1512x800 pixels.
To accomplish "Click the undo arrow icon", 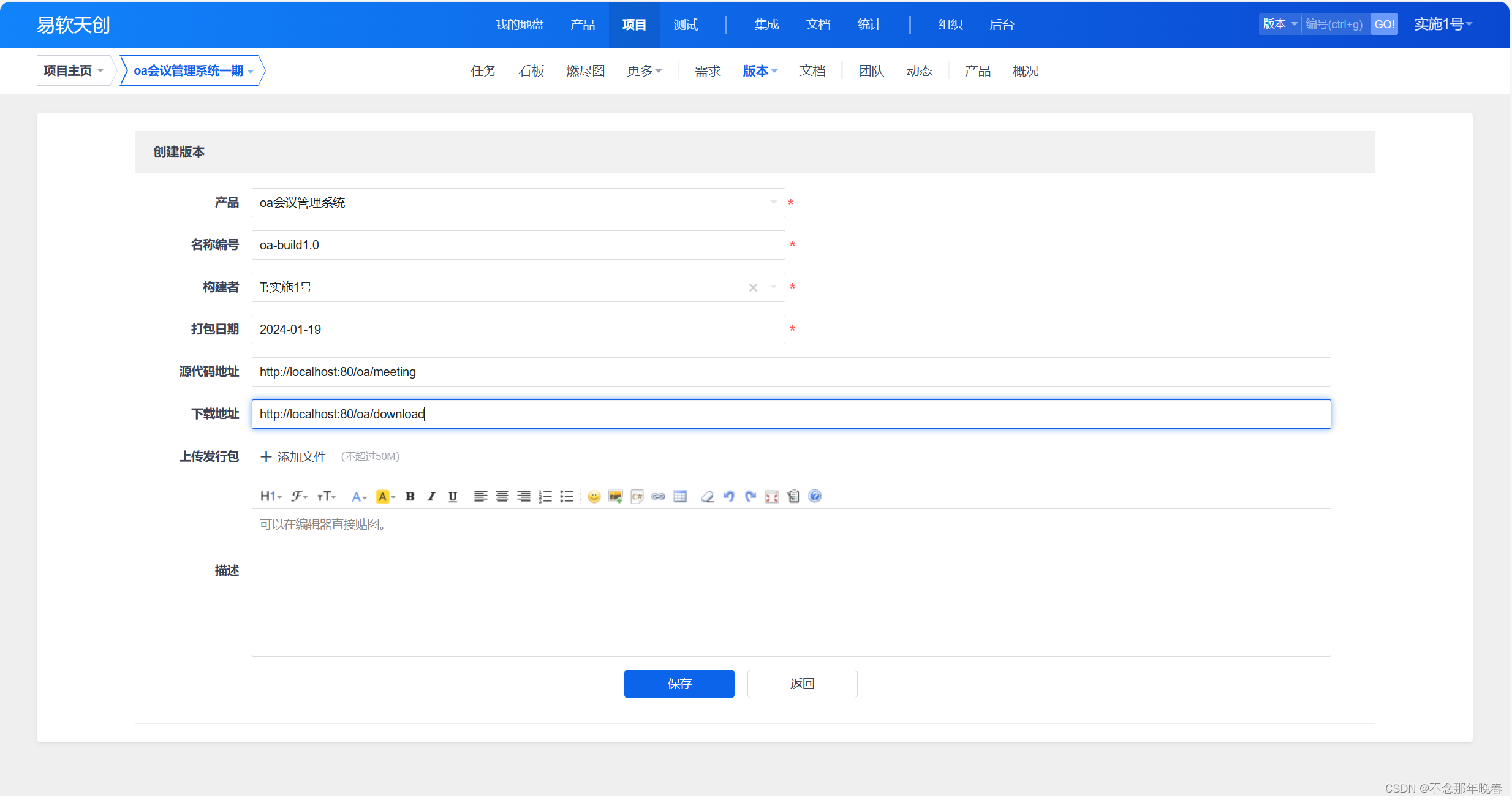I will (x=728, y=497).
